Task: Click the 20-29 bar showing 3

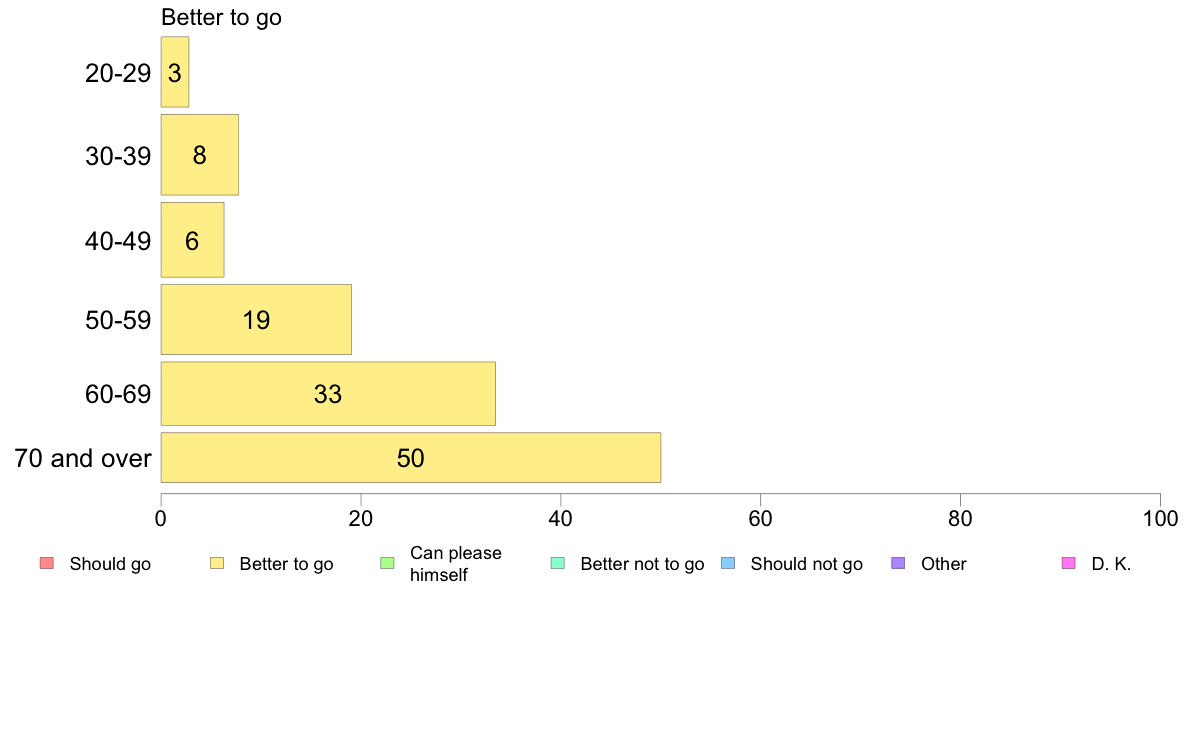Action: coord(175,72)
